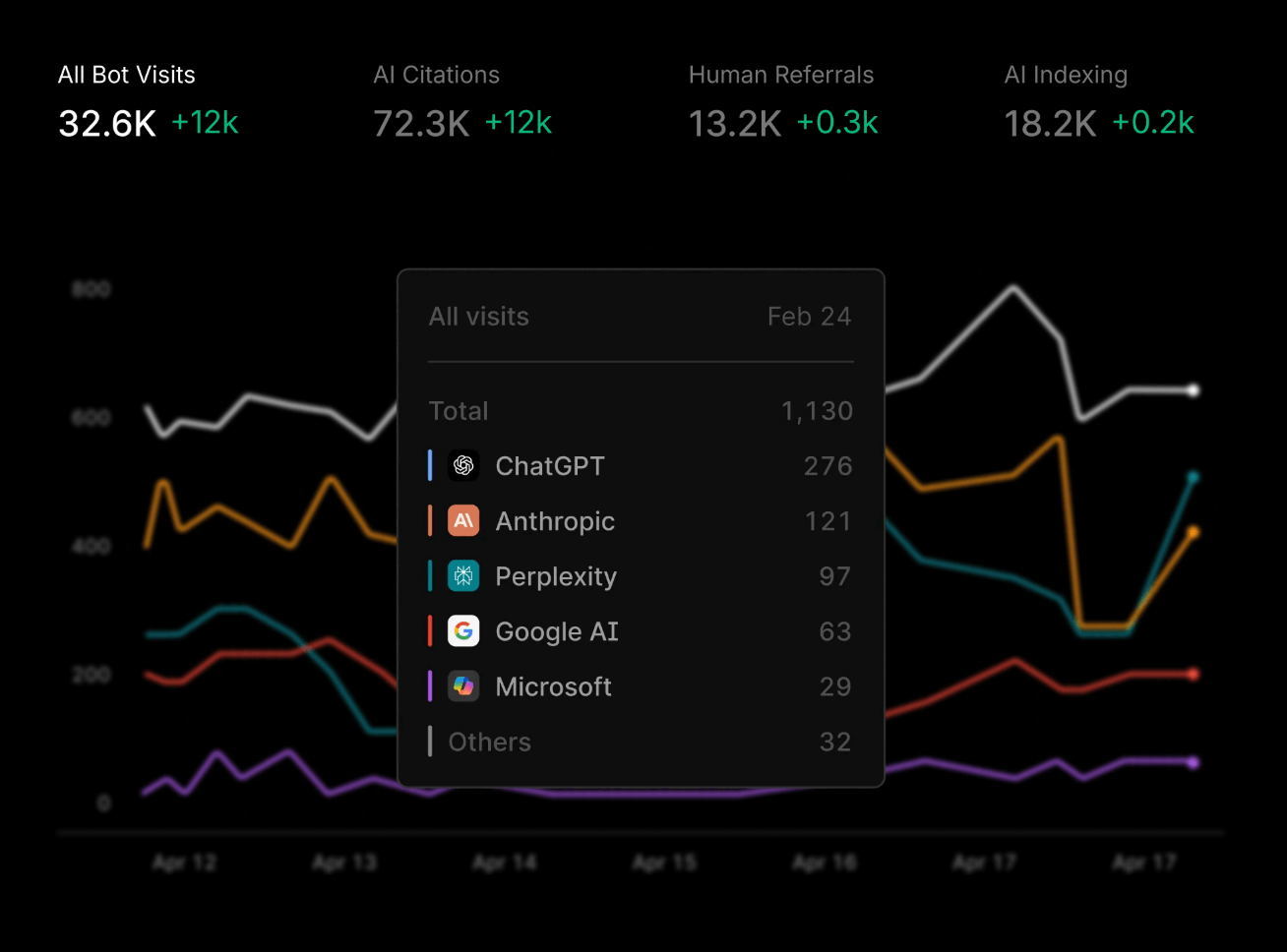The image size is (1287, 952).
Task: Click the 800 y-axis label
Action: [x=91, y=289]
